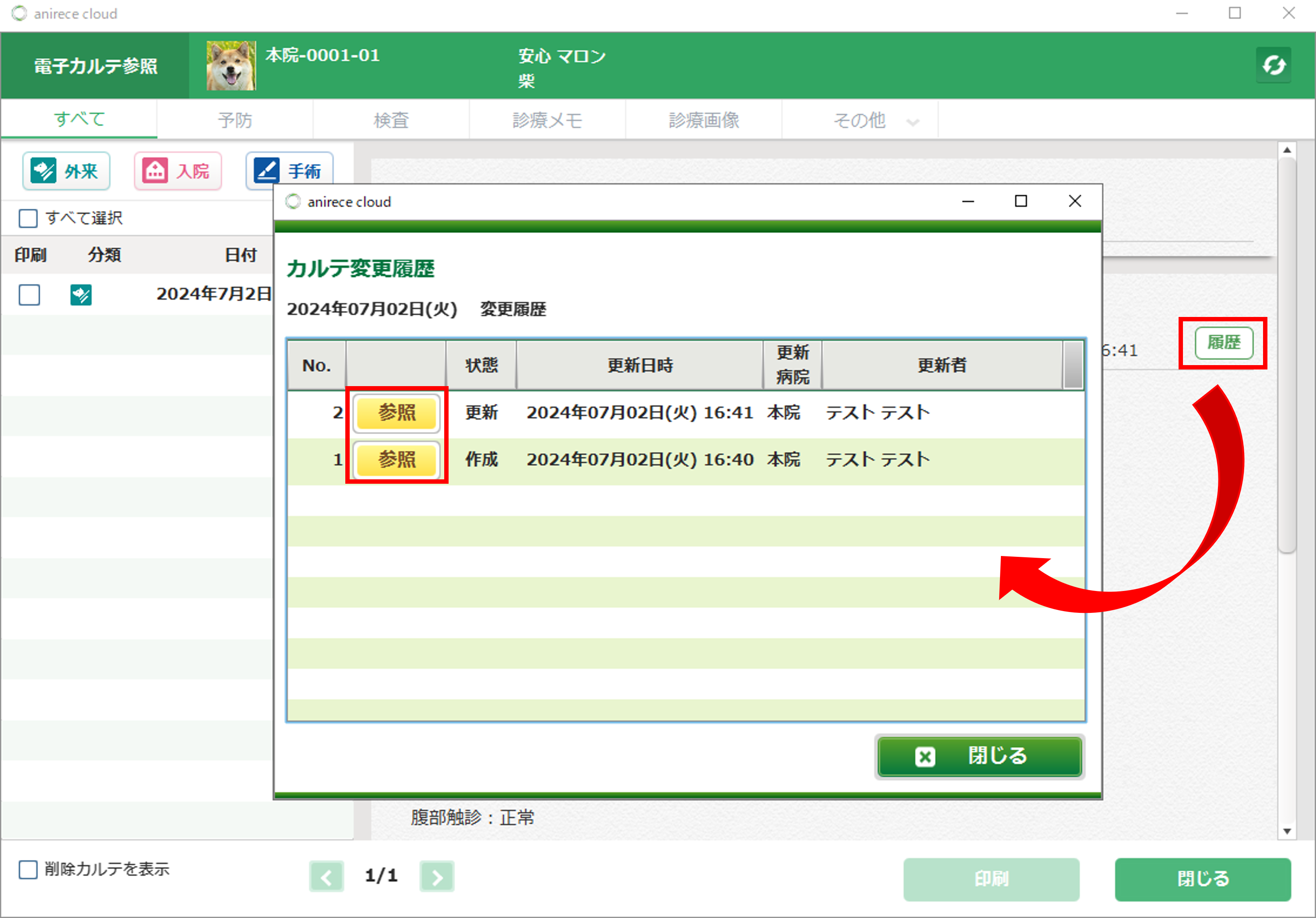Click the 履歴 button in main window
This screenshot has width=1316, height=918.
[x=1224, y=342]
